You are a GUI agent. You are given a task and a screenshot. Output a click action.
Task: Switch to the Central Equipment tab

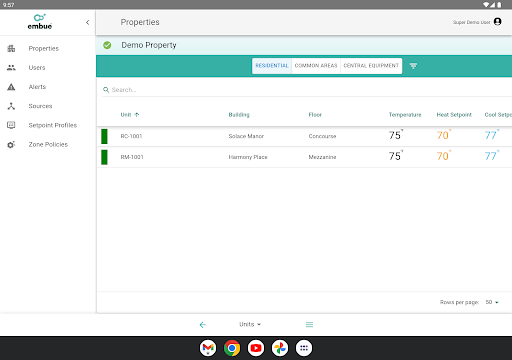click(x=371, y=66)
